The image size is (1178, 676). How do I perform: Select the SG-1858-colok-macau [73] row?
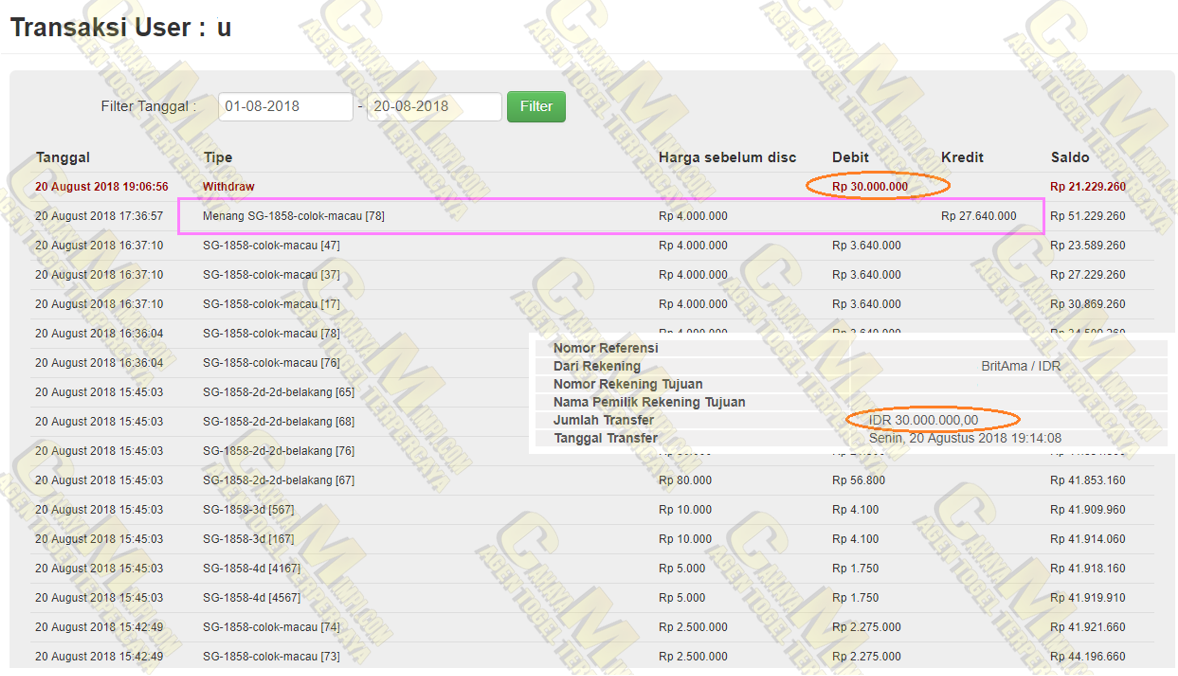click(271, 657)
